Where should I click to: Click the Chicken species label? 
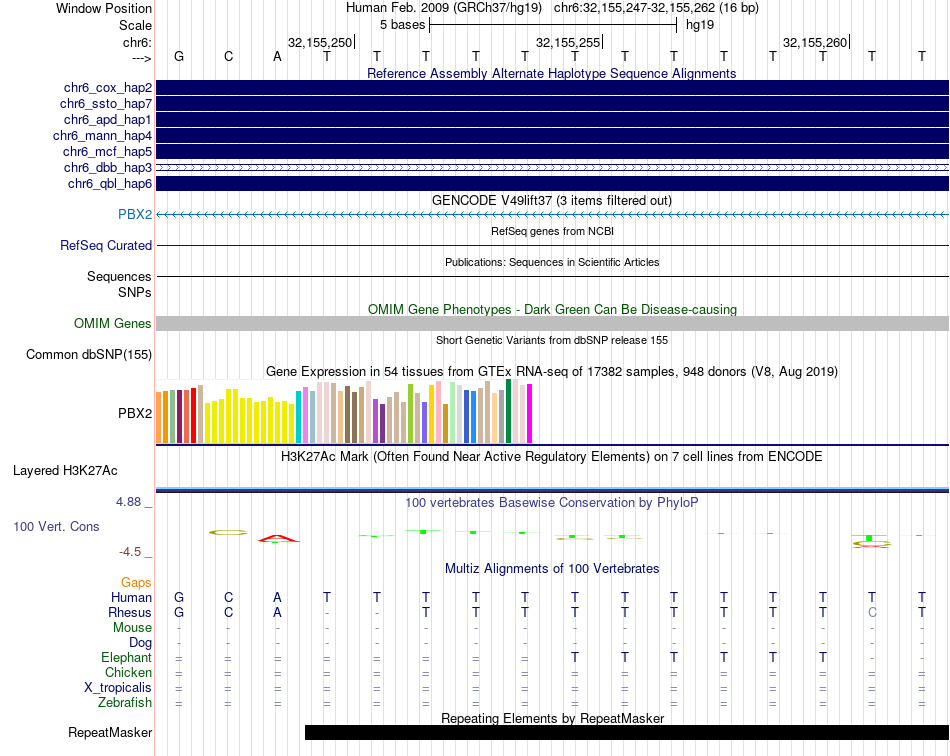pyautogui.click(x=128, y=672)
